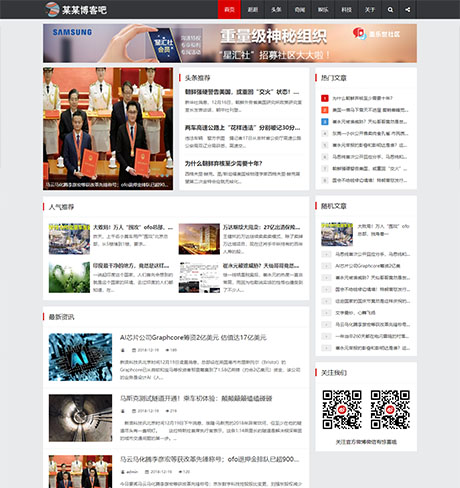Image resolution: width=460 pixels, height=488 pixels.
Task: Click the blog logo icon at top left
Action: point(52,9)
